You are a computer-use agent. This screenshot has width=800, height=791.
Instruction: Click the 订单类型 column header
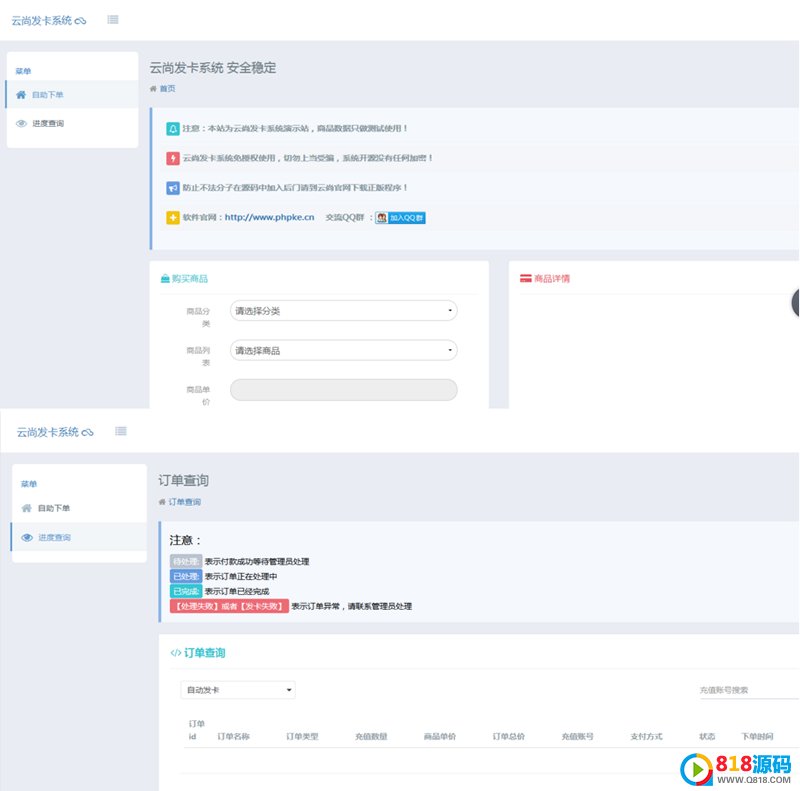pos(302,736)
